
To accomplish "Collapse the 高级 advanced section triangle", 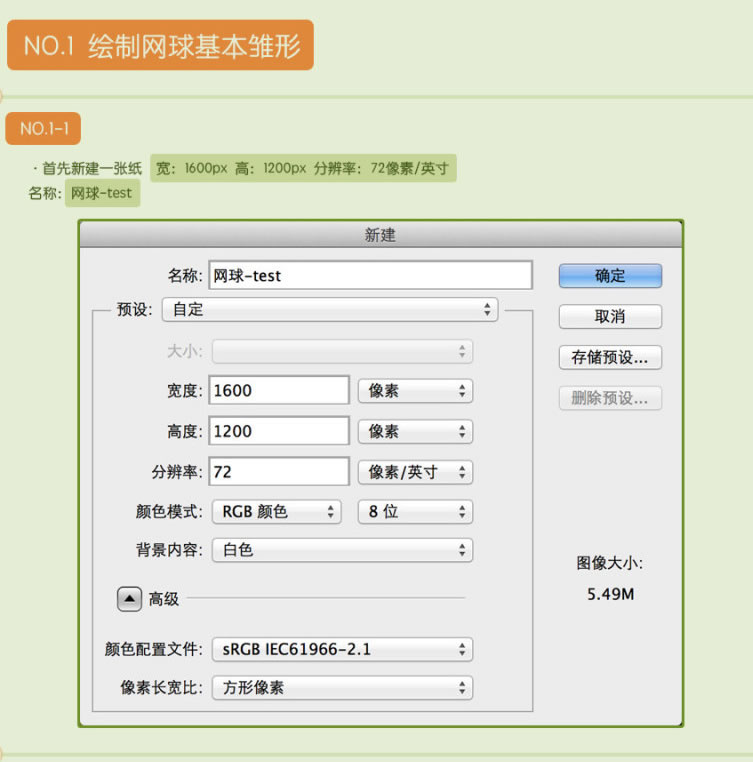I will [129, 599].
